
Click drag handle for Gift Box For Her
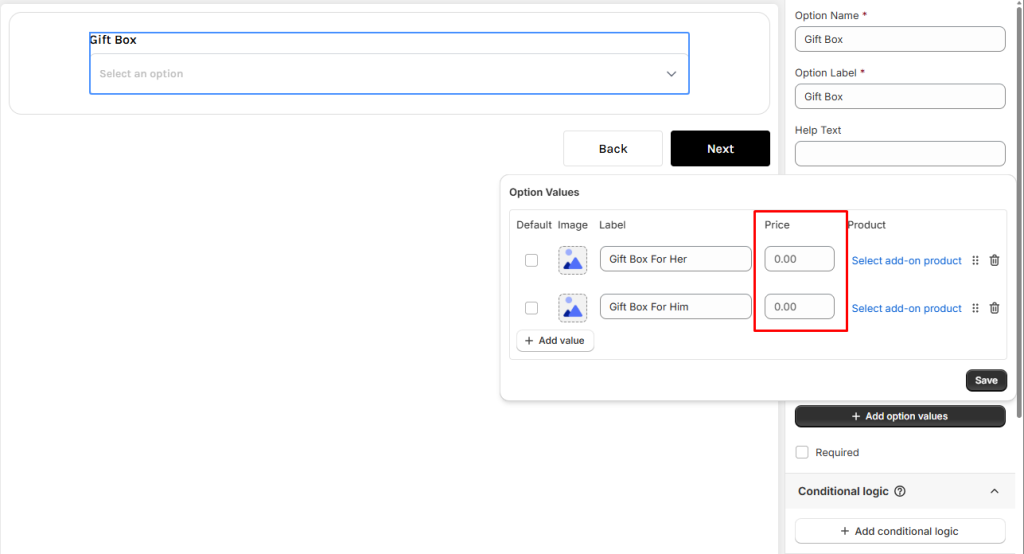coord(976,260)
